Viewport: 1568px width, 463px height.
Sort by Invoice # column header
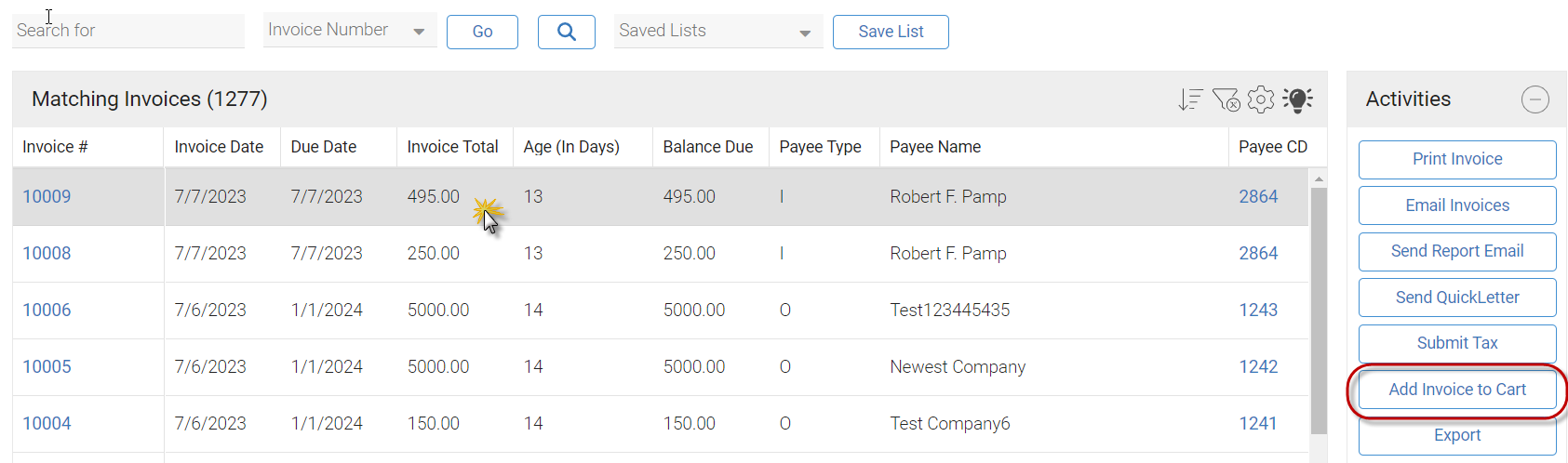(55, 147)
